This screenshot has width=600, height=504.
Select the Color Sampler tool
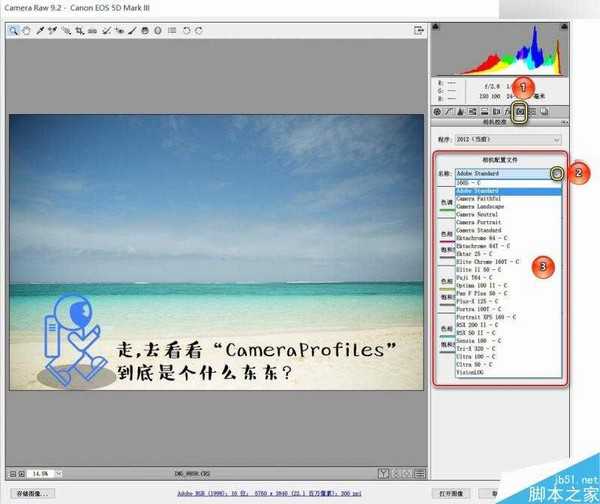[52, 31]
